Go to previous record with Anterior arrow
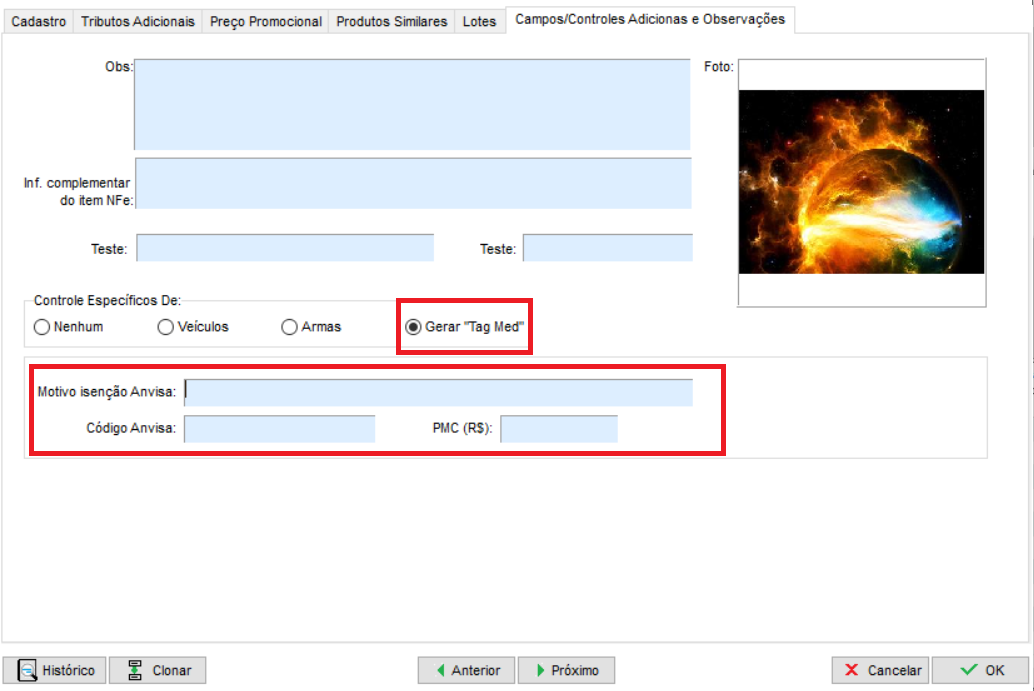The height and width of the screenshot is (691, 1034). pos(440,670)
